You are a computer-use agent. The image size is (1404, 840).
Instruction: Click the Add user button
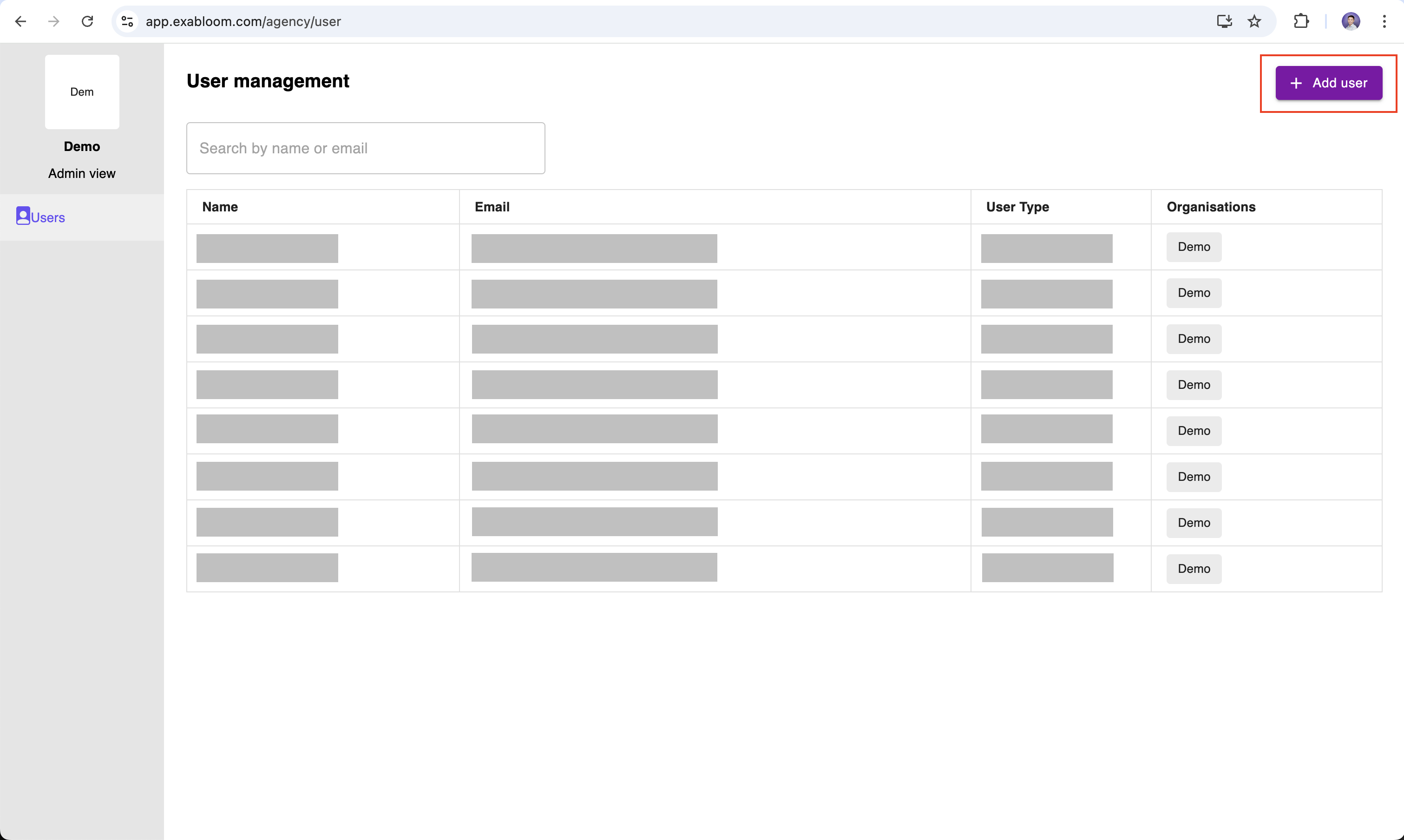tap(1328, 83)
